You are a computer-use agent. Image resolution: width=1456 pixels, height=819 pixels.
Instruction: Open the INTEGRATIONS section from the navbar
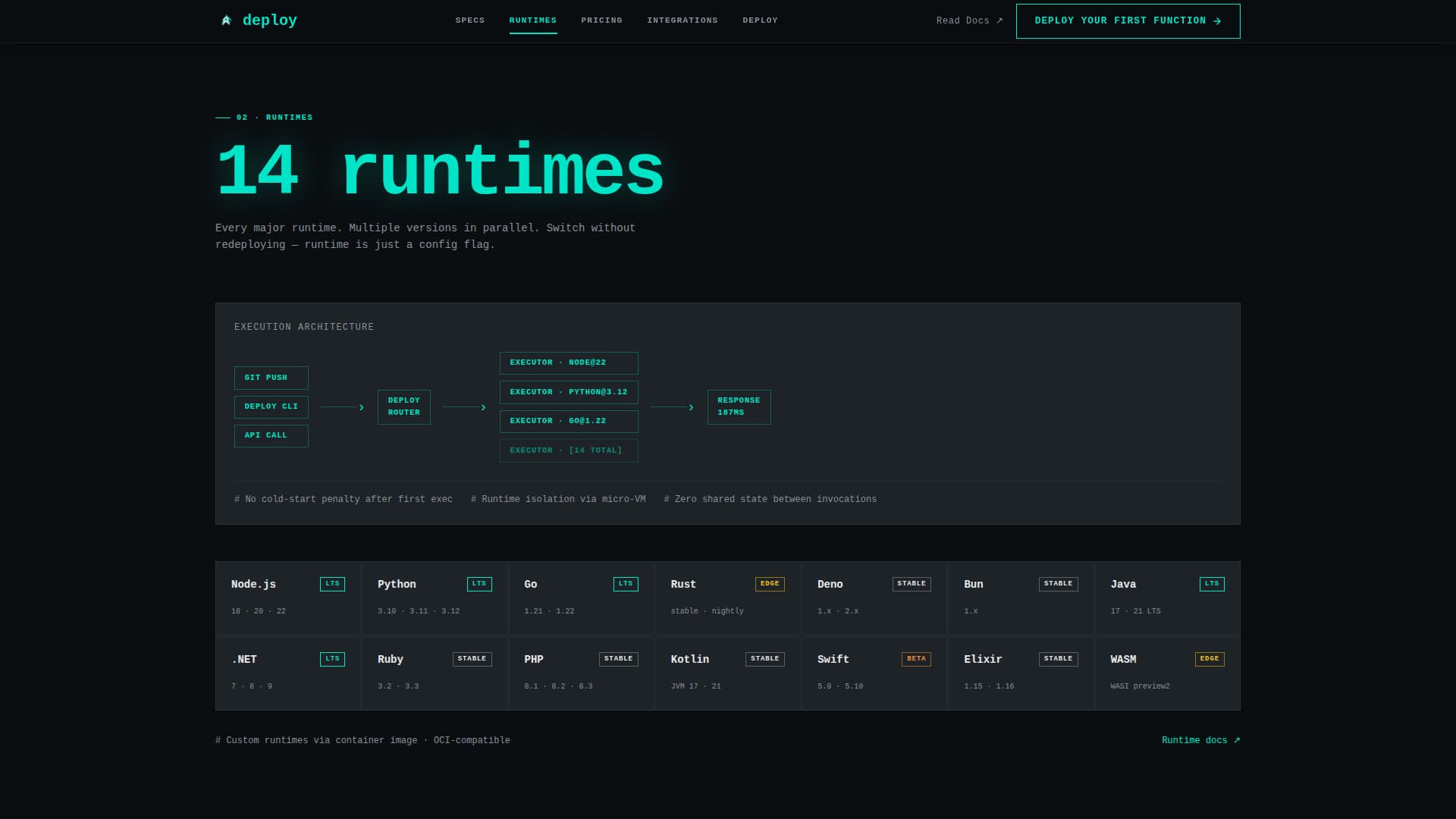(682, 20)
